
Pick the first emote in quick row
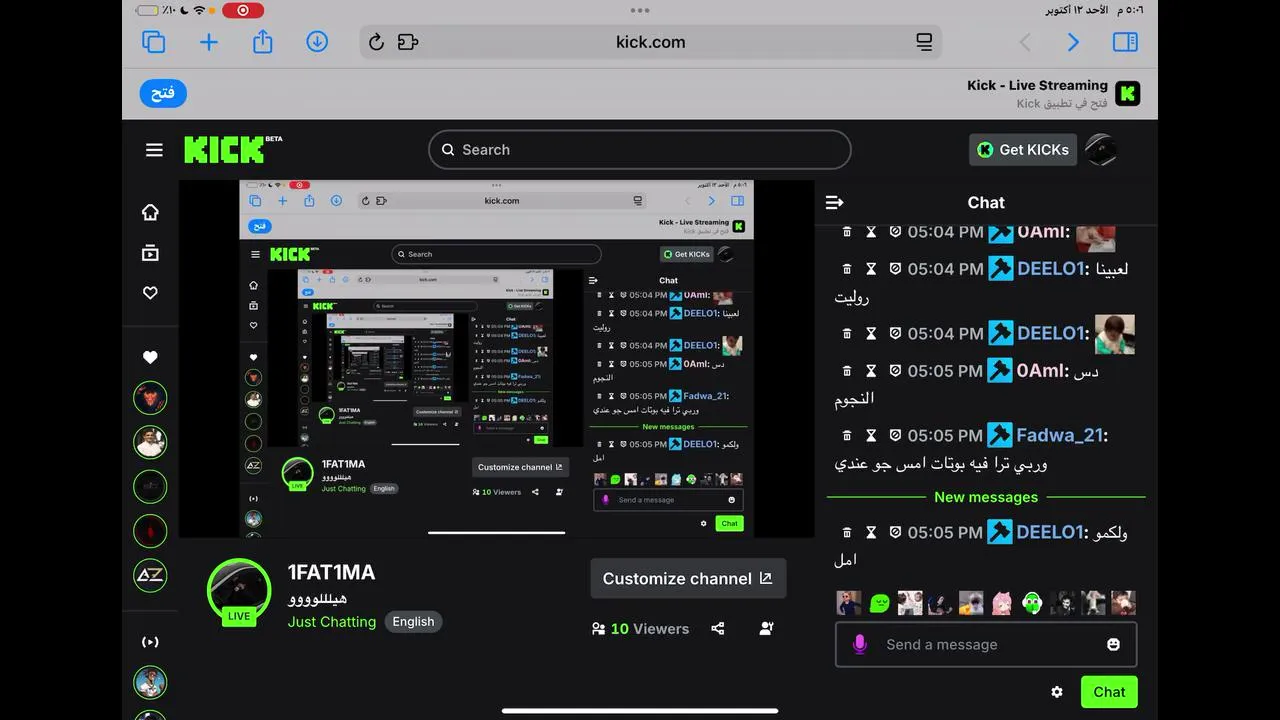(849, 603)
